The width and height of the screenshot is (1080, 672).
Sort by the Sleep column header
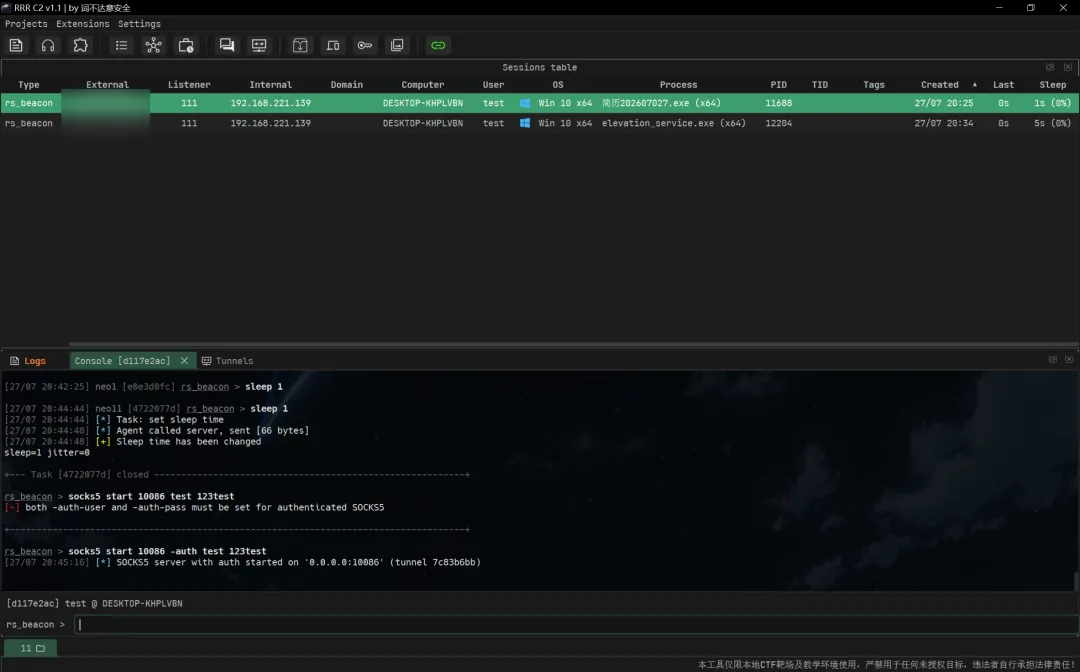pos(1052,85)
